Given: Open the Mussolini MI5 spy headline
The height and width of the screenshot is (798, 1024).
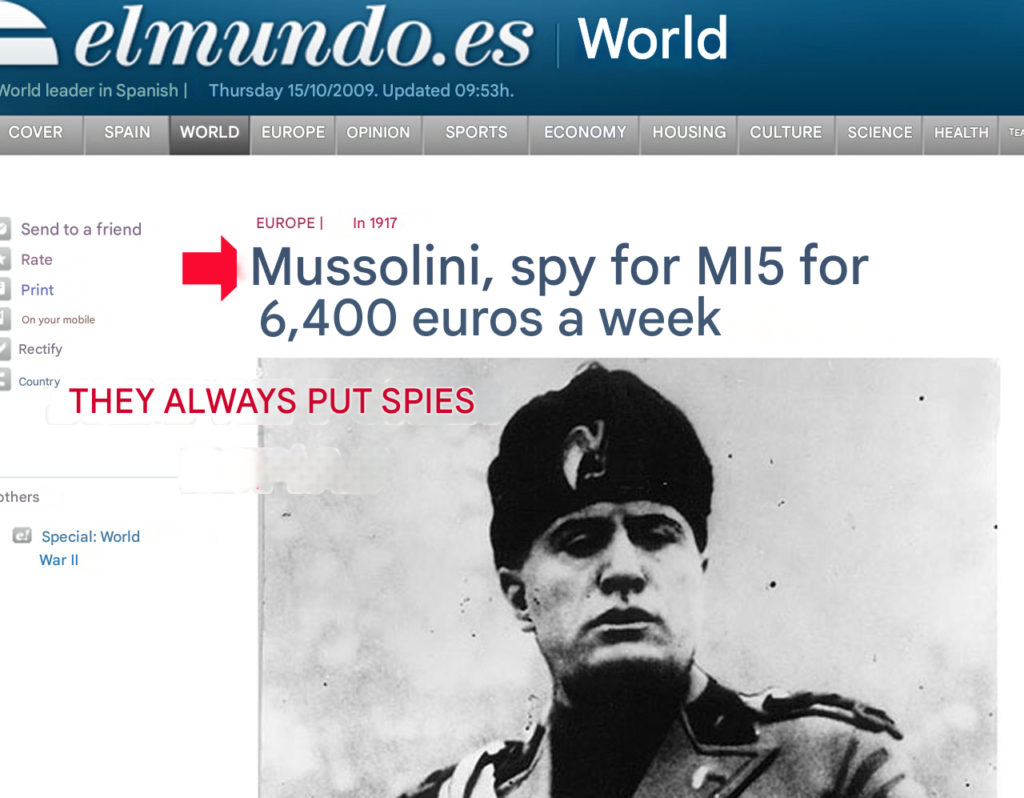Looking at the screenshot, I should (x=560, y=292).
